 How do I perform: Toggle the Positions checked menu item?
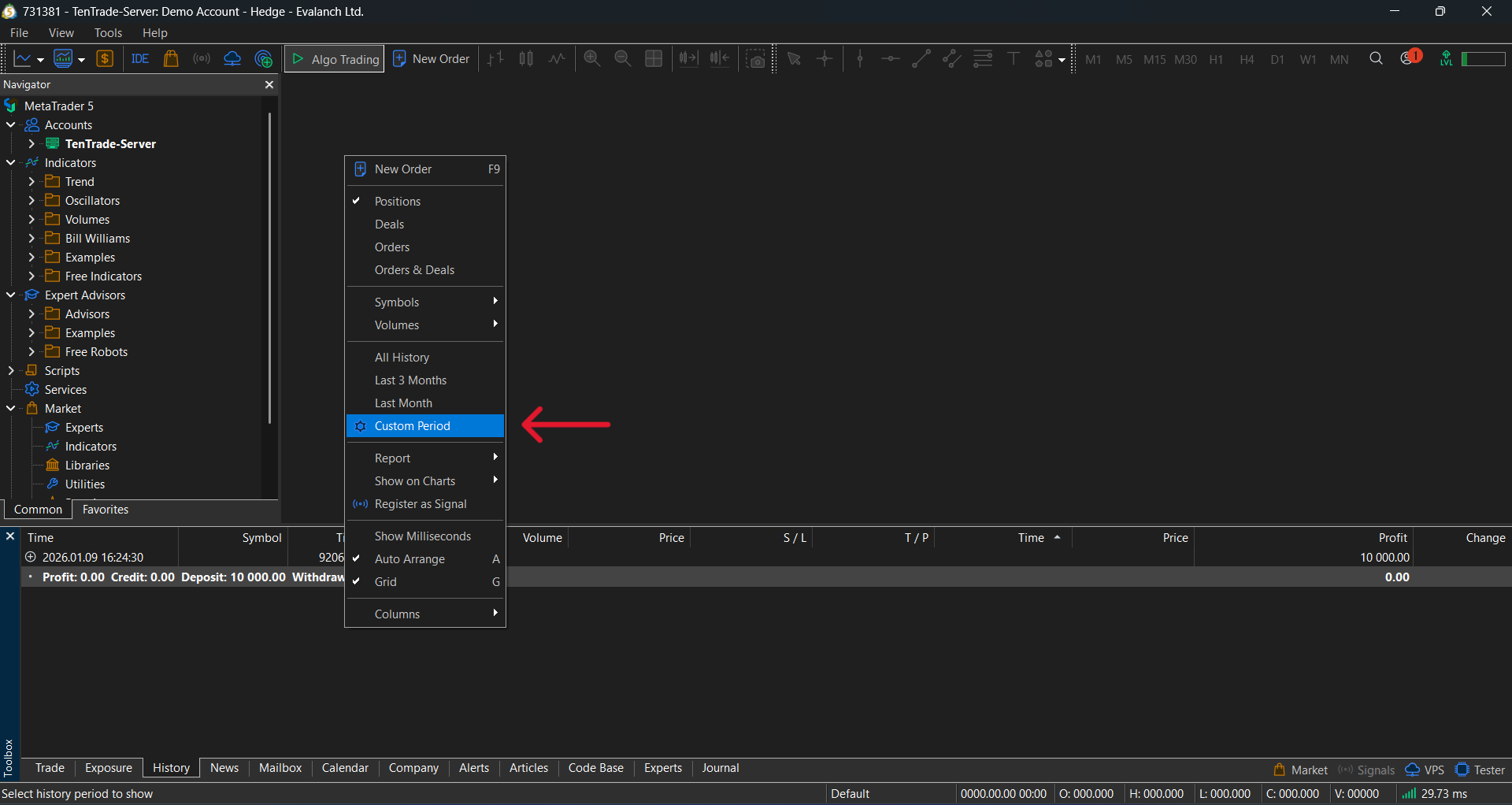tap(425, 202)
